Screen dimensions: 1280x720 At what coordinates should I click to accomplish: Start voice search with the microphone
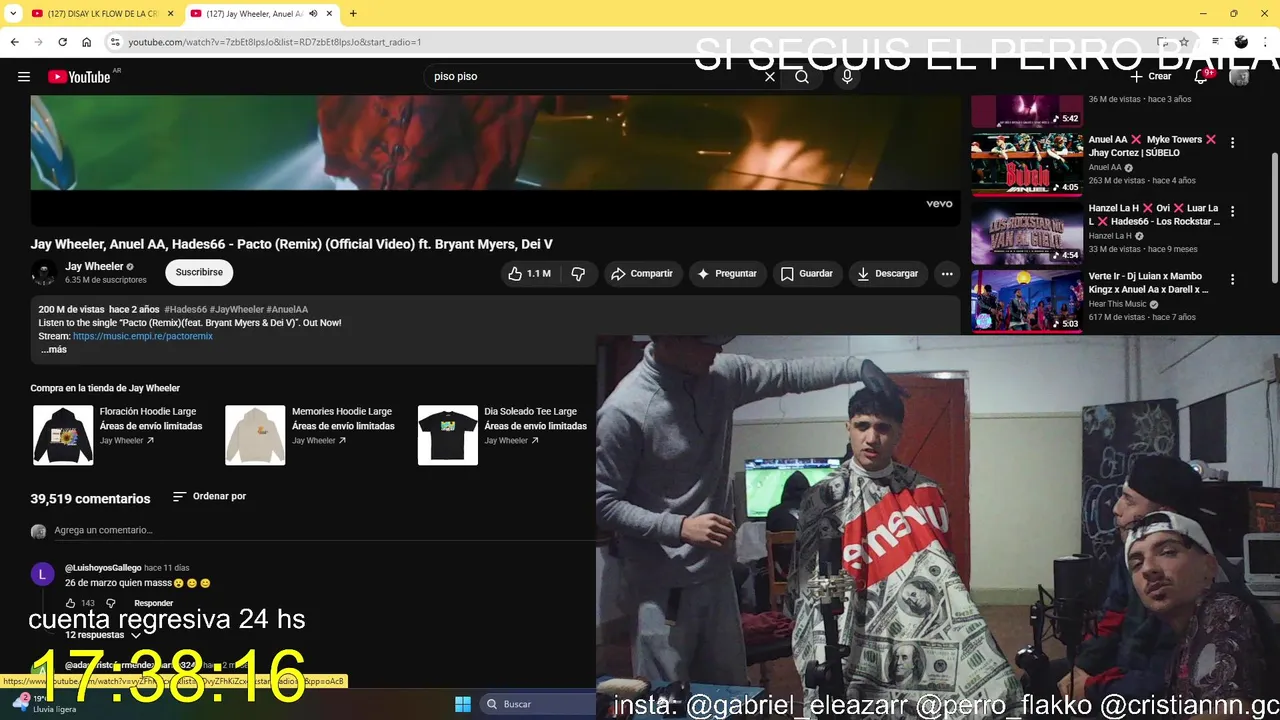[x=847, y=77]
